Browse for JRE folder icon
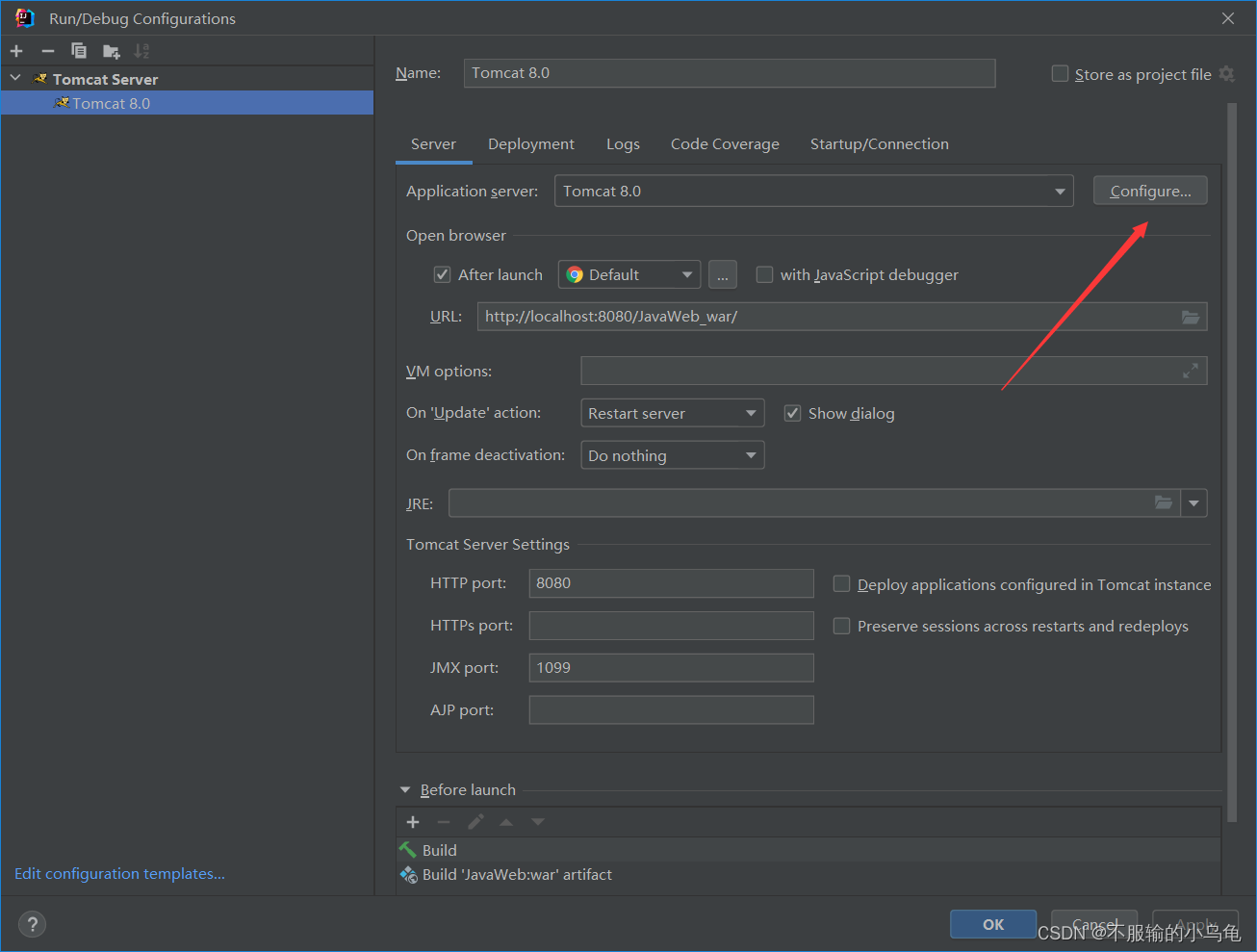Viewport: 1257px width, 952px height. coord(1164,502)
